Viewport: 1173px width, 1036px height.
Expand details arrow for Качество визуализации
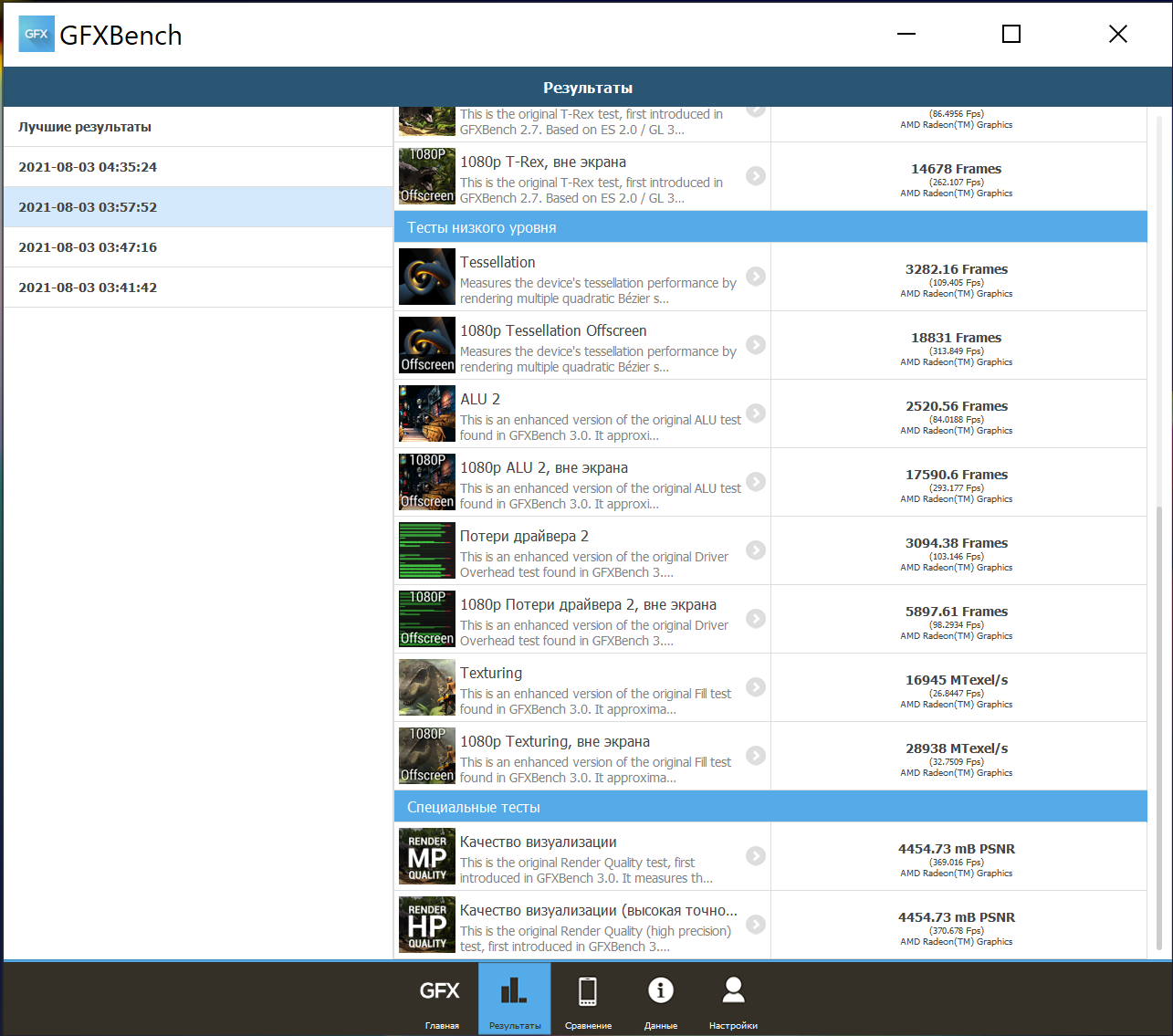pos(756,855)
